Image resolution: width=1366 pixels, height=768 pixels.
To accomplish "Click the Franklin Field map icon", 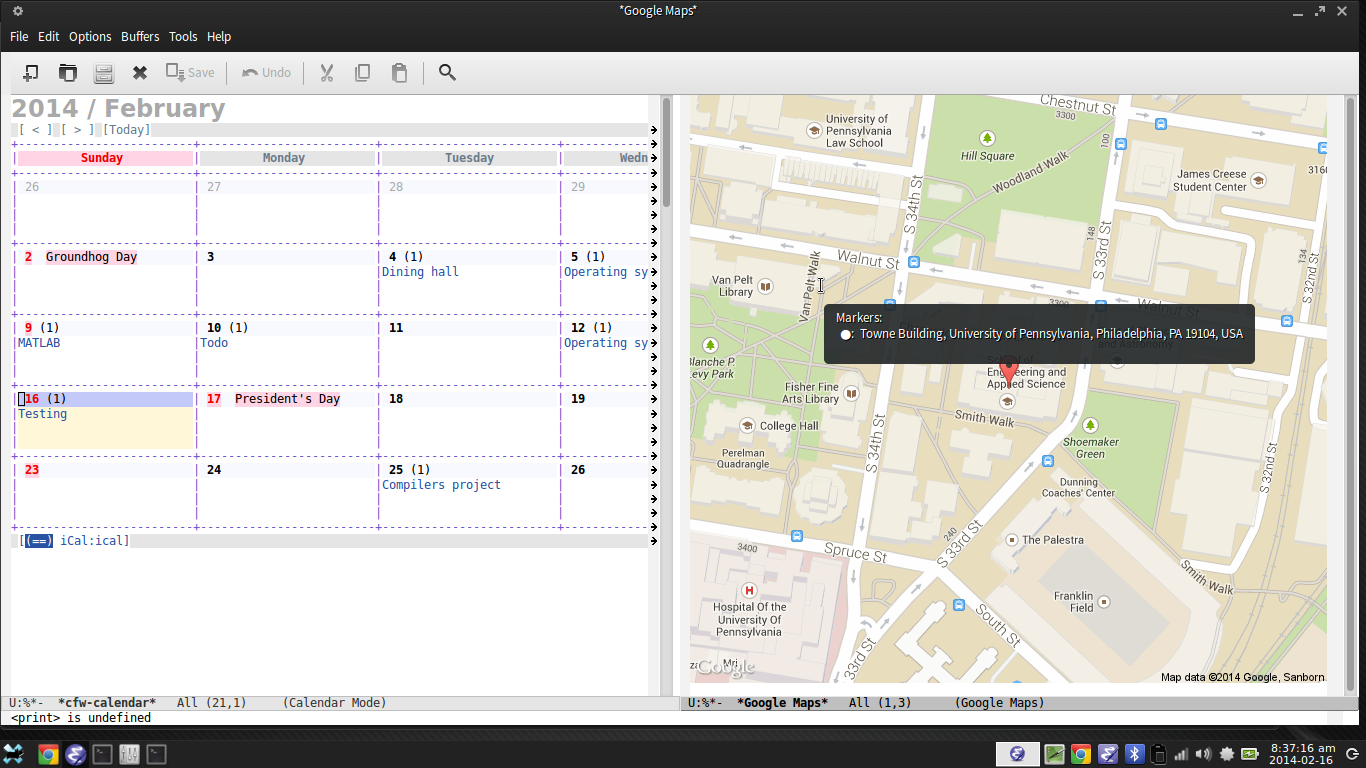I will point(1105,602).
